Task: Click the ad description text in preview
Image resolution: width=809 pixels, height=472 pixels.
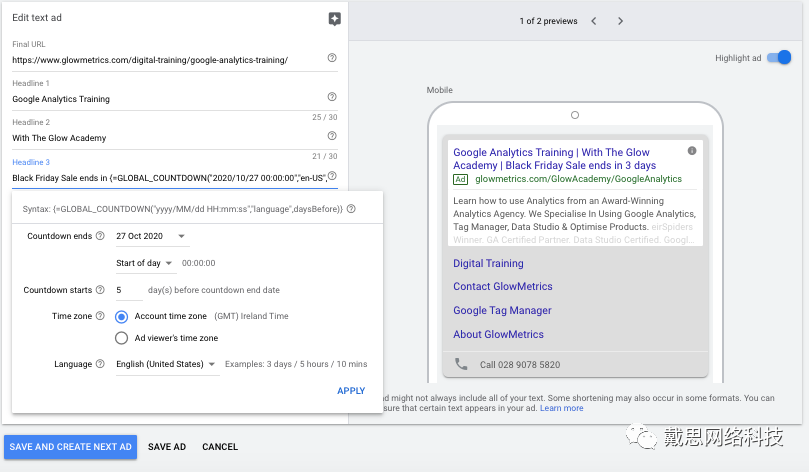Action: click(x=575, y=220)
